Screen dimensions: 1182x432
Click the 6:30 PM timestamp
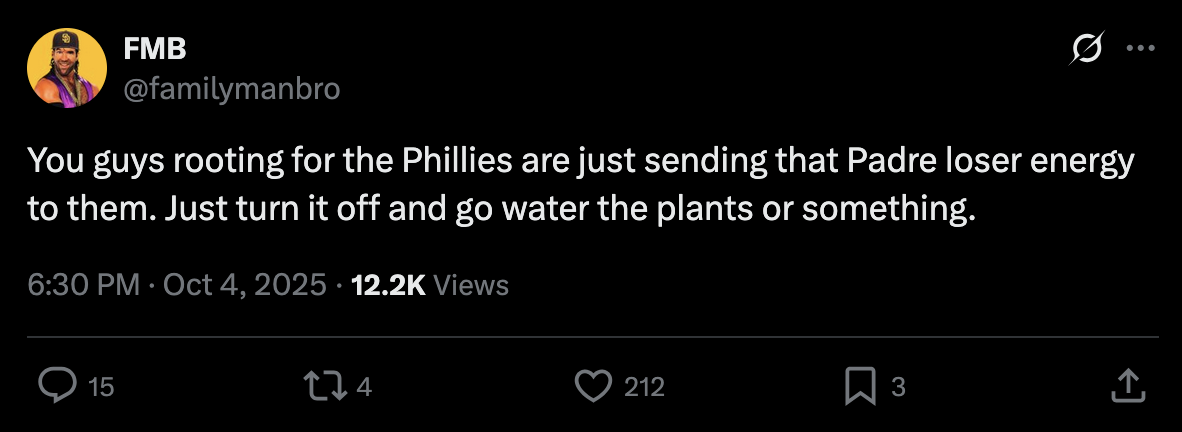[83, 286]
